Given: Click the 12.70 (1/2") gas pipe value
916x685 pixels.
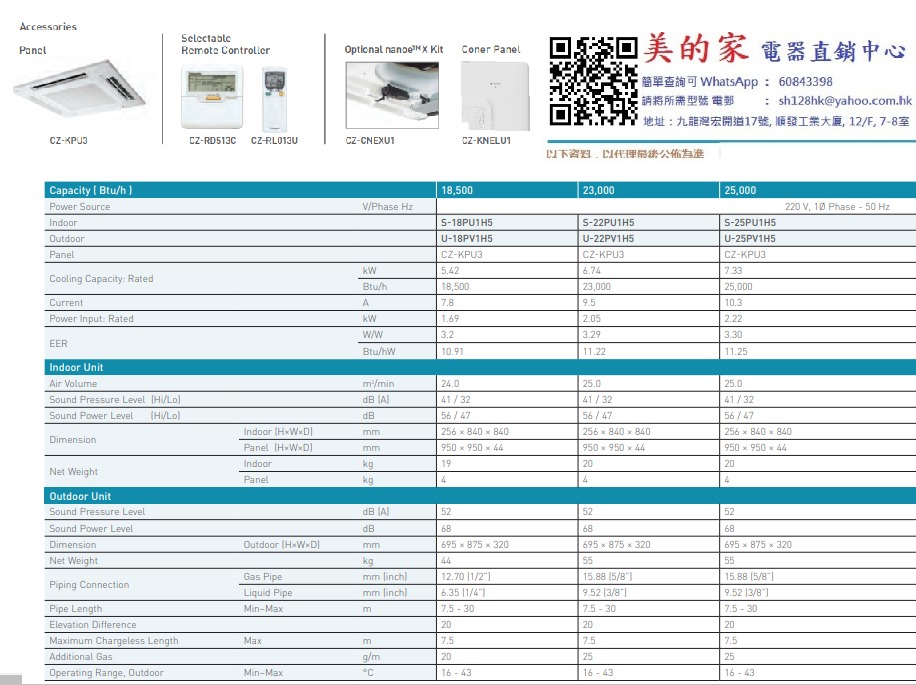Looking at the screenshot, I should coord(466,577).
